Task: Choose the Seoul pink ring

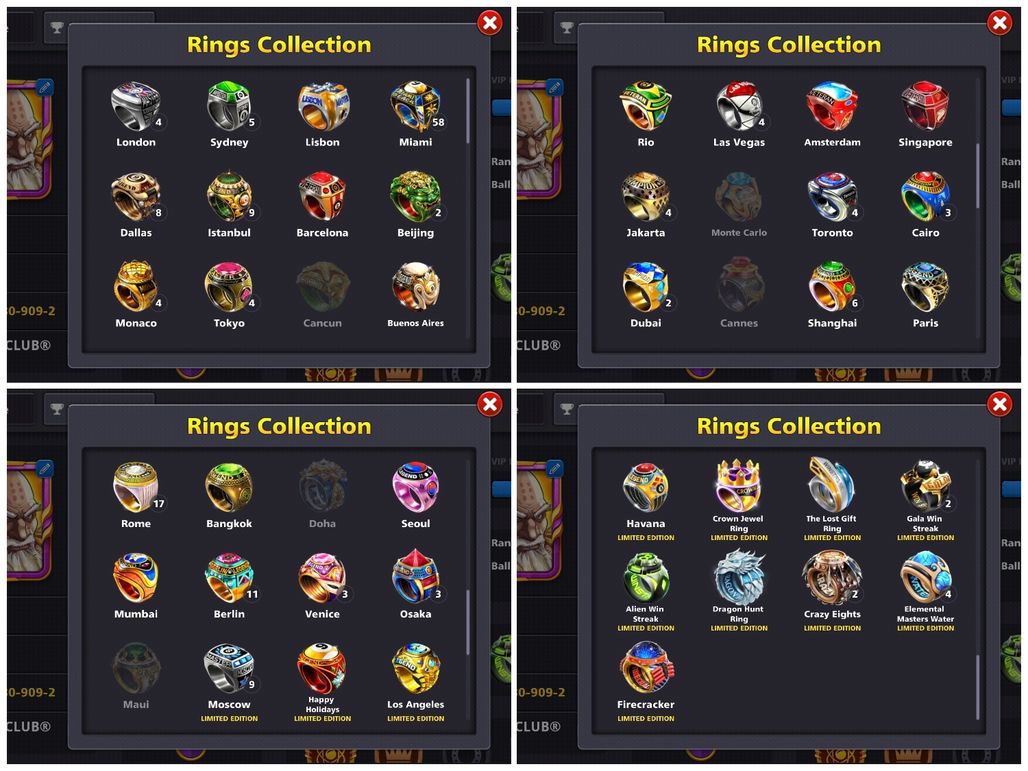Action: click(x=416, y=488)
